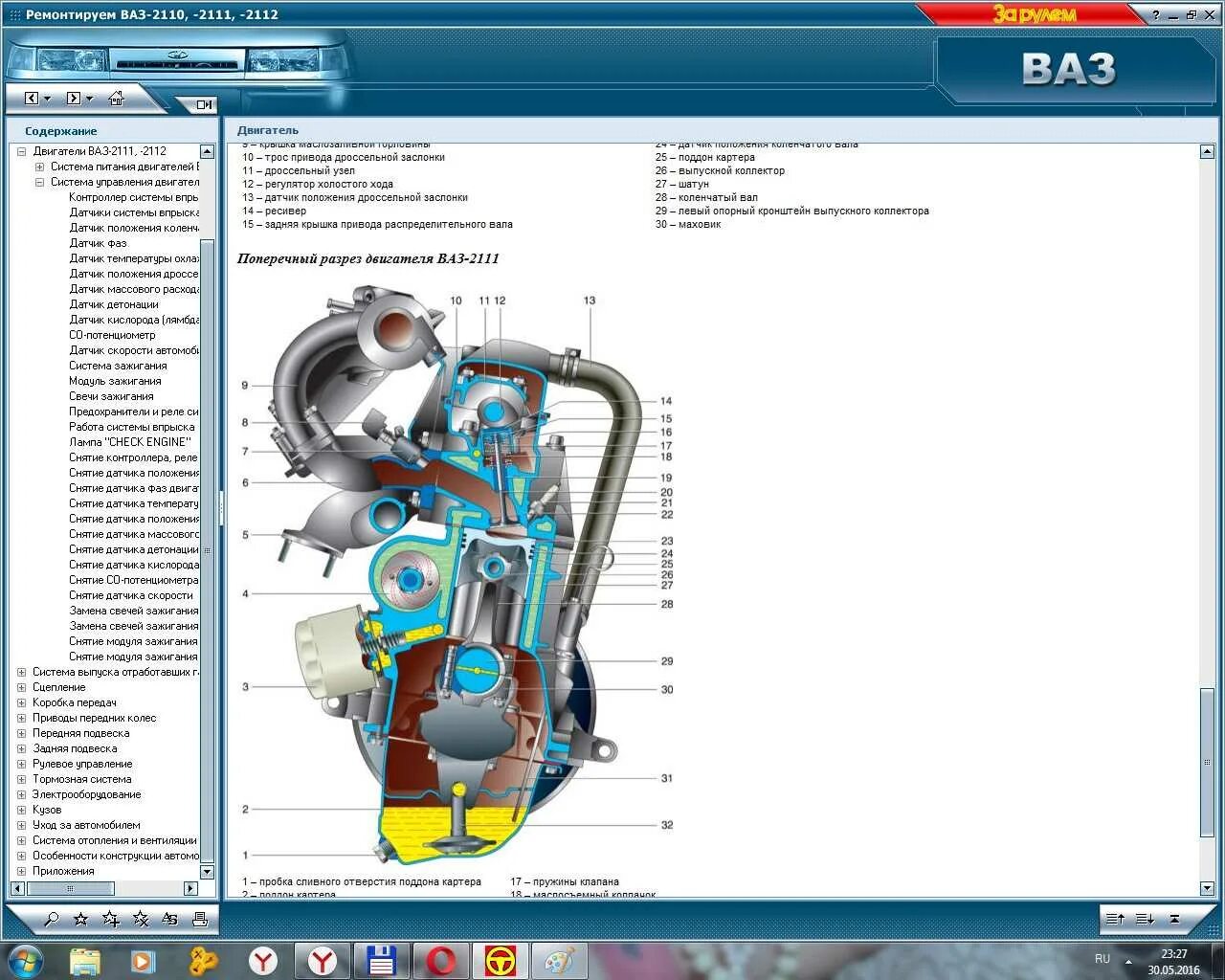Open the first Yandex browser taskbar icon
The width and height of the screenshot is (1225, 980).
coord(263,960)
